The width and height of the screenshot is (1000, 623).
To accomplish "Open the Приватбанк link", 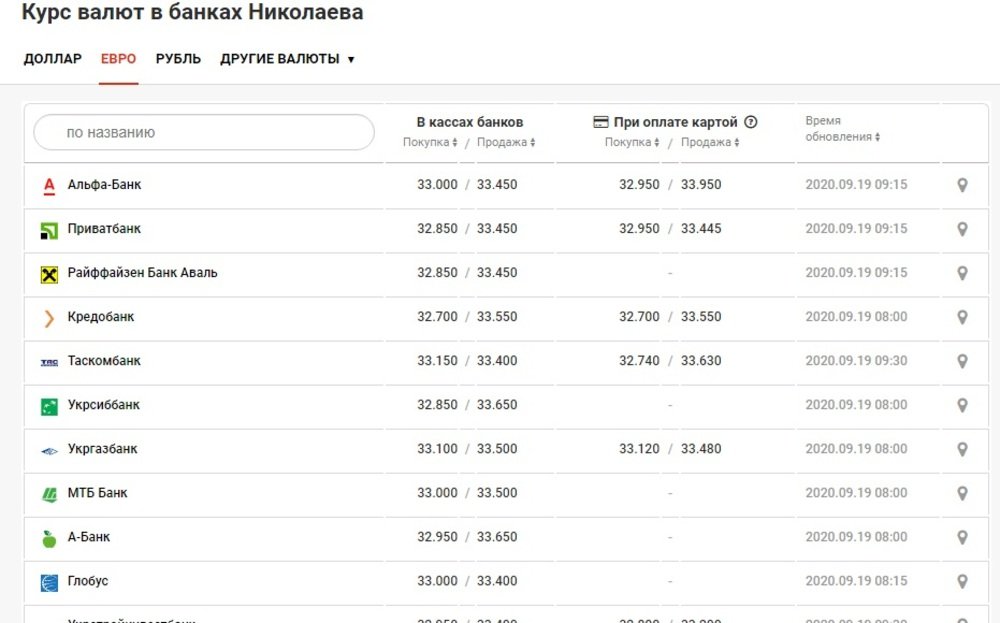I will [104, 228].
